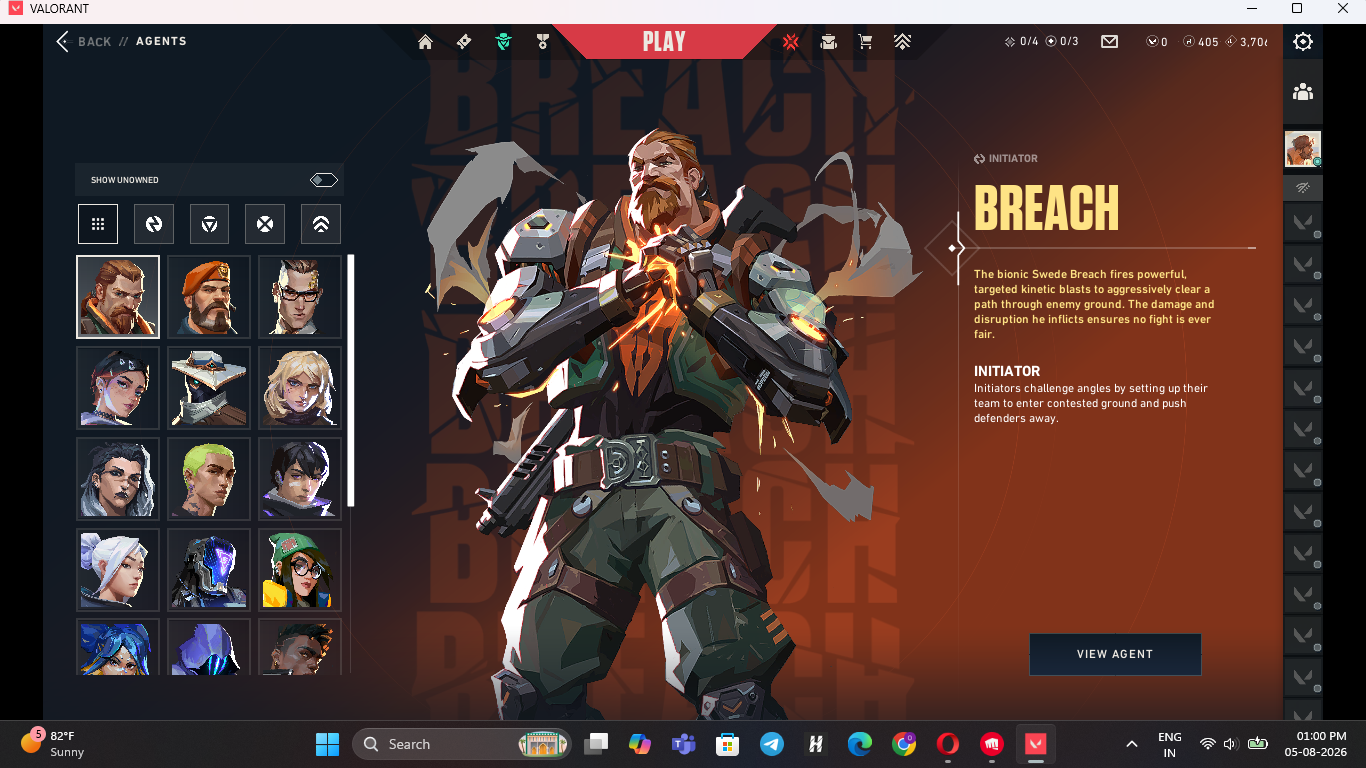Open the social friends panel icon
Screen dimensions: 1366x768
point(1303,92)
